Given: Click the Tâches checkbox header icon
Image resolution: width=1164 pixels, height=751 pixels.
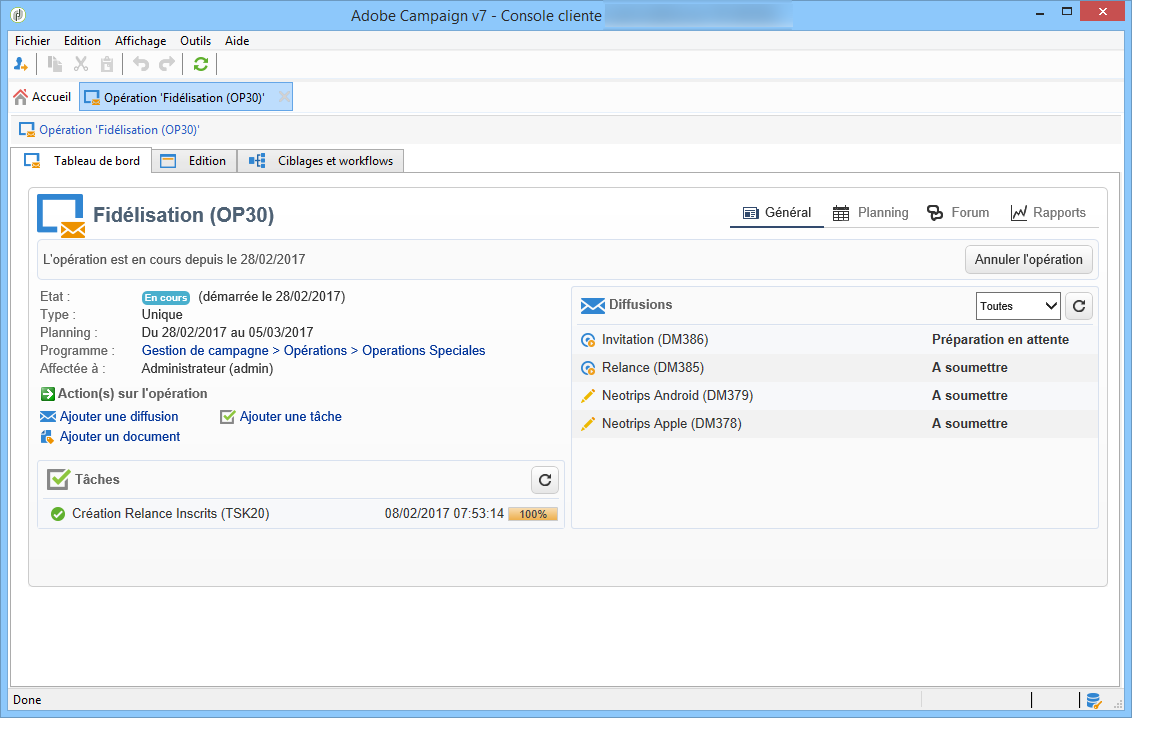Looking at the screenshot, I should (59, 479).
